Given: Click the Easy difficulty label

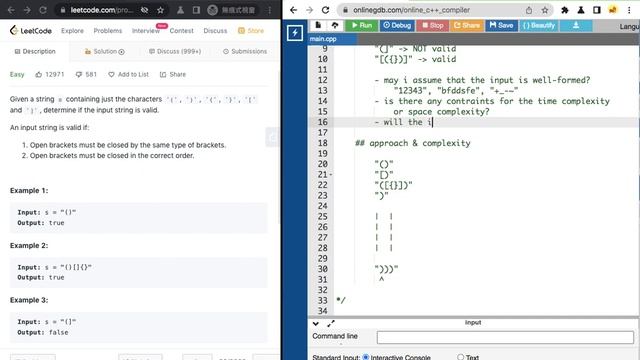Looking at the screenshot, I should pos(17,74).
